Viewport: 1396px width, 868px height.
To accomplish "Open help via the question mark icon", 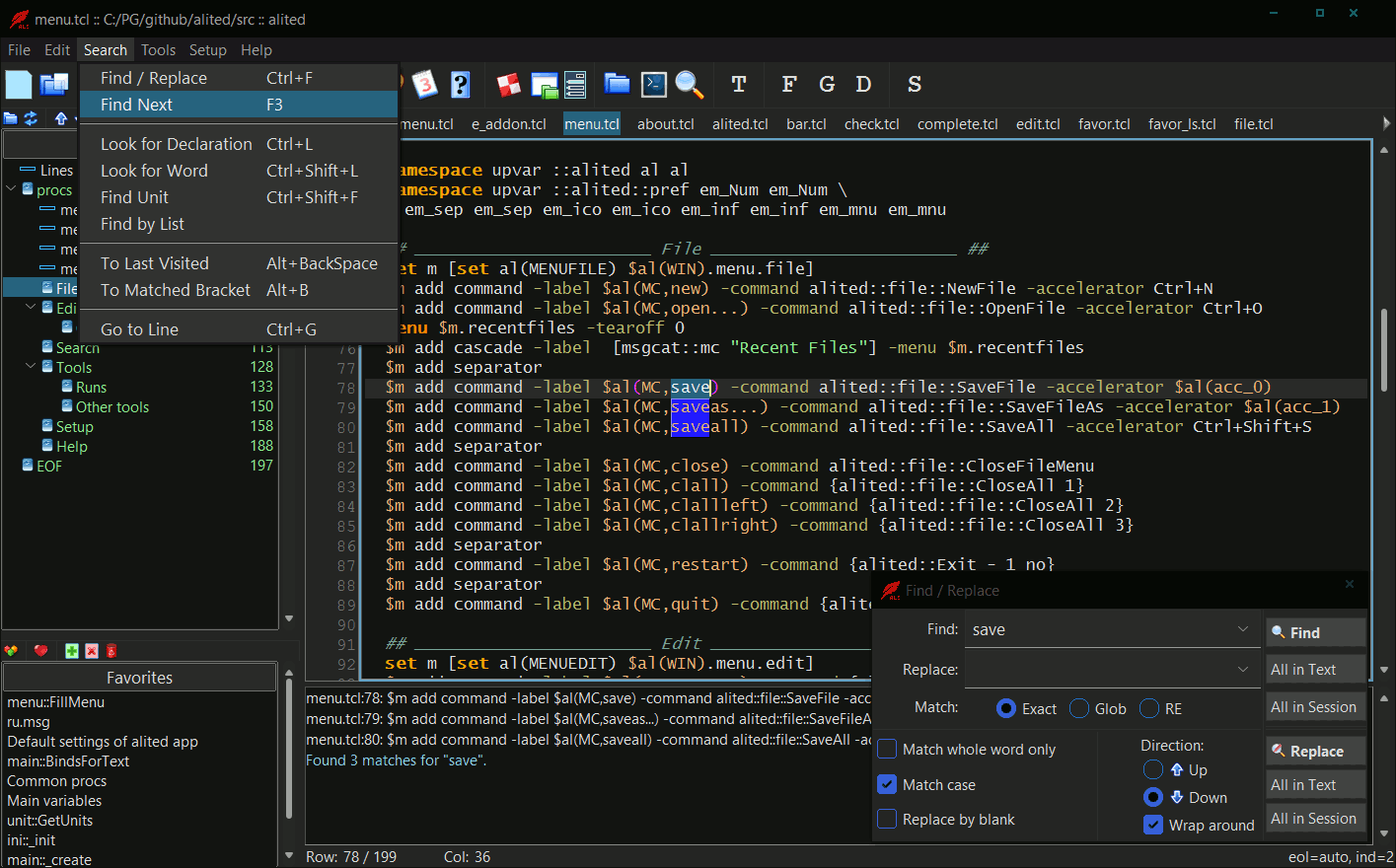I will click(460, 85).
